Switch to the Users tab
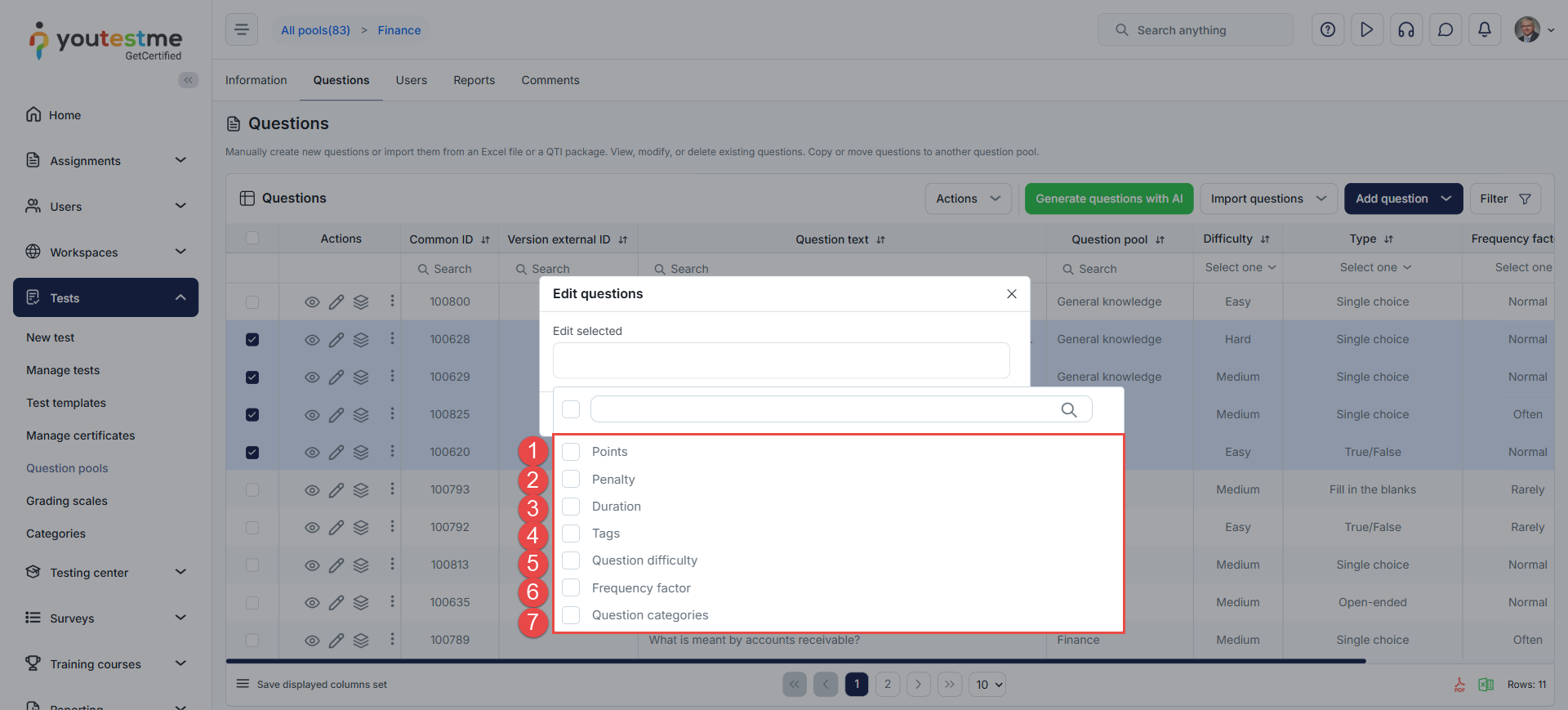 coord(412,80)
